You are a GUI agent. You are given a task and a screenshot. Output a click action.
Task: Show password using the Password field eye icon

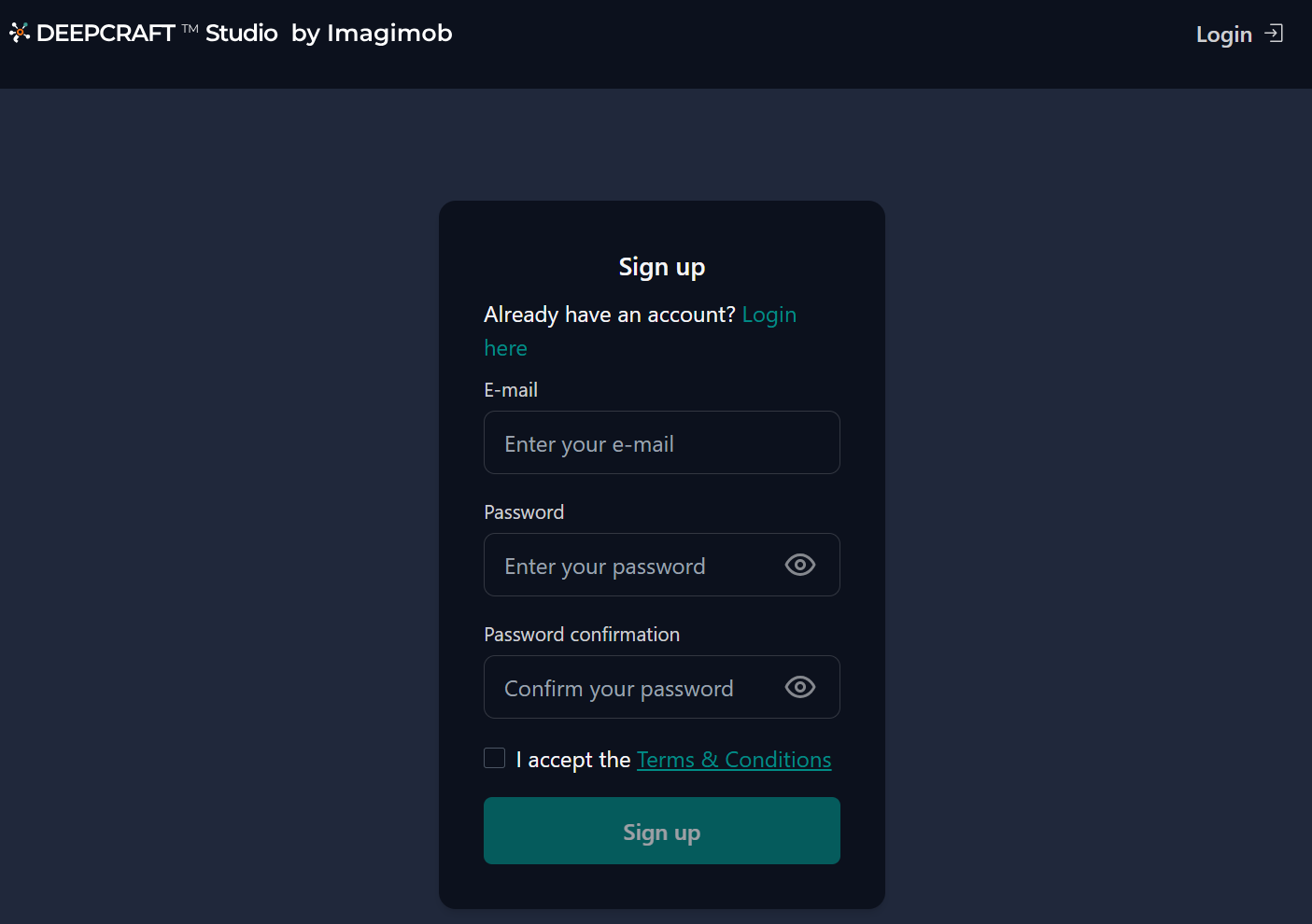(800, 565)
